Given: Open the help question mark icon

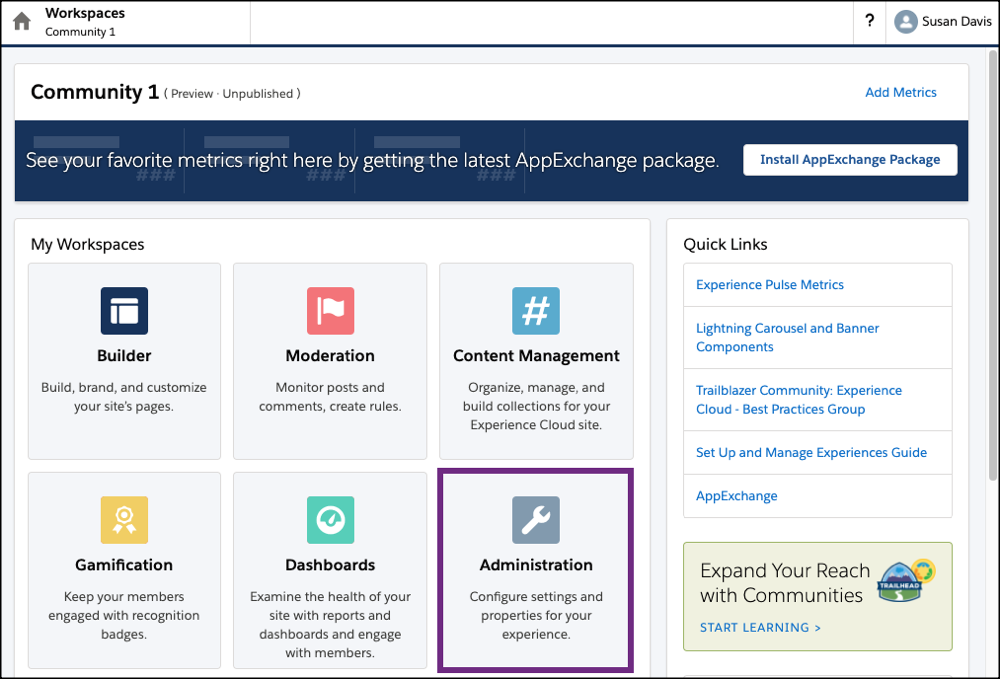Looking at the screenshot, I should pos(868,20).
